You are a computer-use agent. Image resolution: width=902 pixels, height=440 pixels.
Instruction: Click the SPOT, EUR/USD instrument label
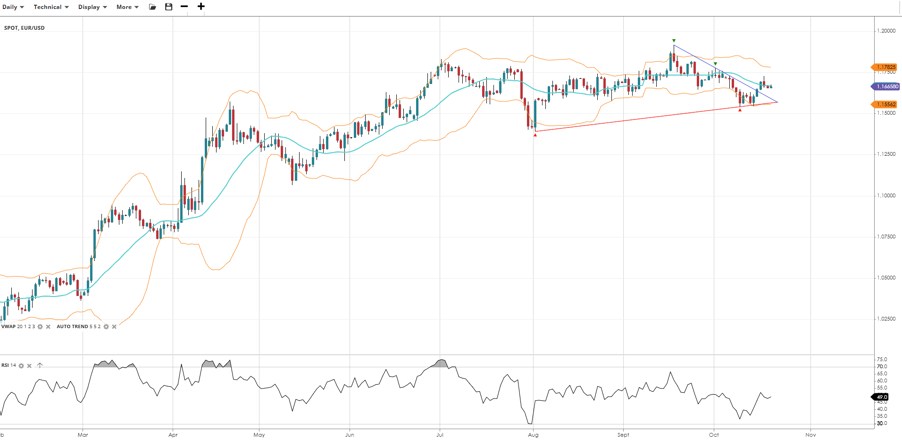(x=24, y=28)
